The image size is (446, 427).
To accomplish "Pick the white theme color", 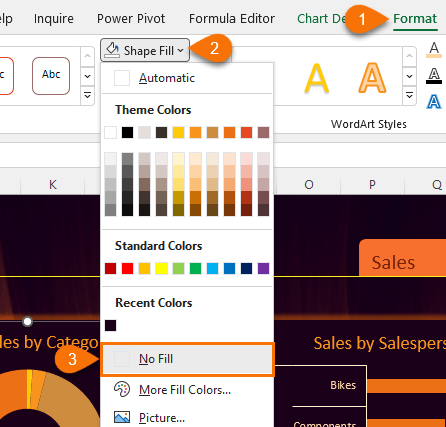I will 110,132.
